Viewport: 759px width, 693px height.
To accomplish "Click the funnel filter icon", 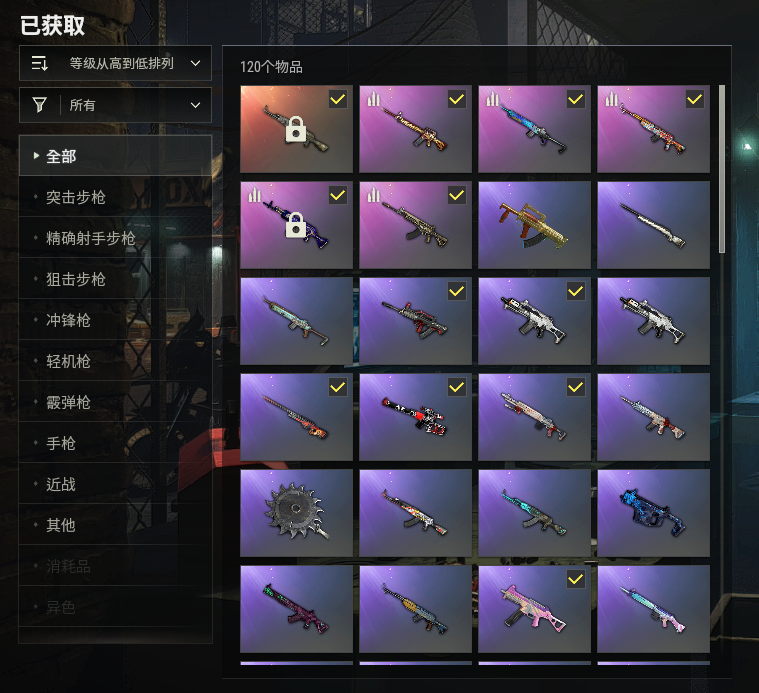I will tap(39, 105).
